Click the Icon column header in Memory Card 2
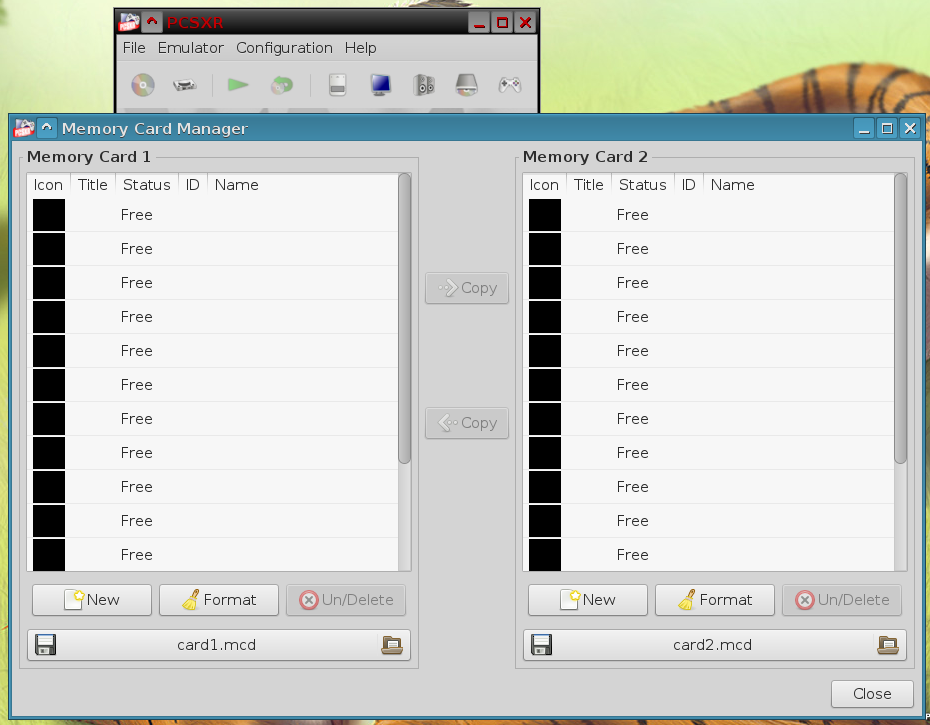Viewport: 930px width, 725px height. 544,185
